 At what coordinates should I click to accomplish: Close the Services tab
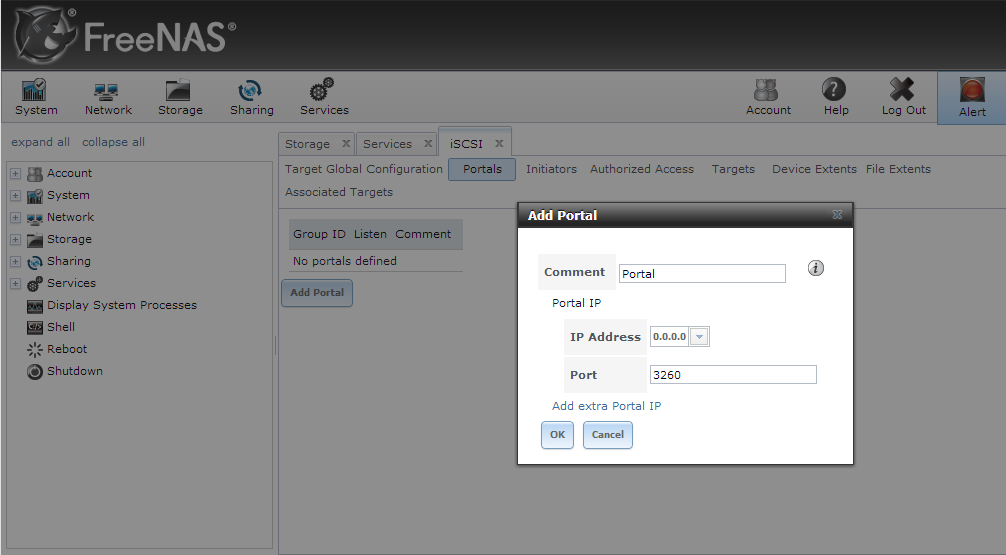click(x=428, y=144)
